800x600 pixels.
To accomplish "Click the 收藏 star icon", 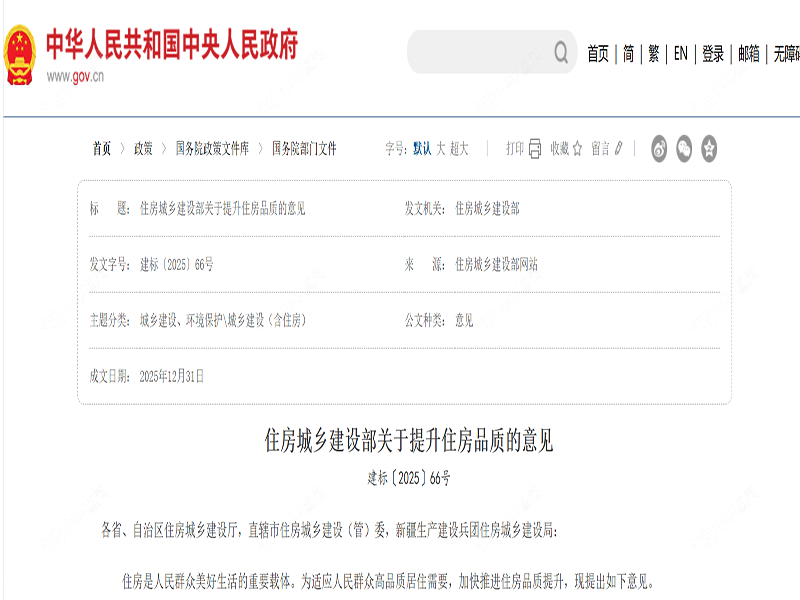I will point(577,148).
